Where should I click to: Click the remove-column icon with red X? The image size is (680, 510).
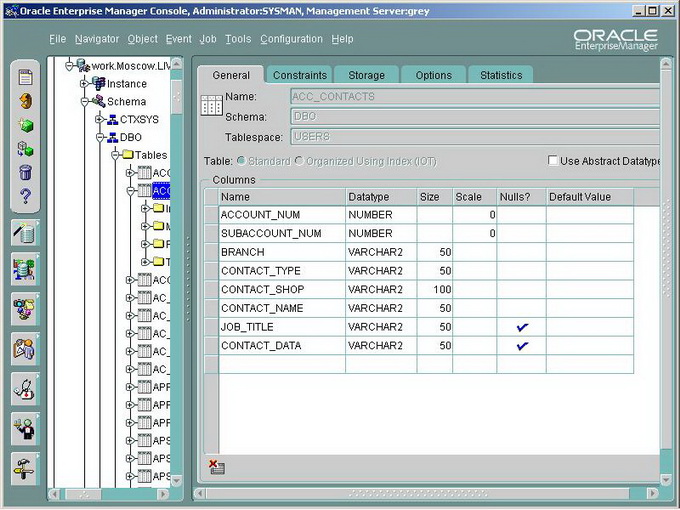coord(216,467)
